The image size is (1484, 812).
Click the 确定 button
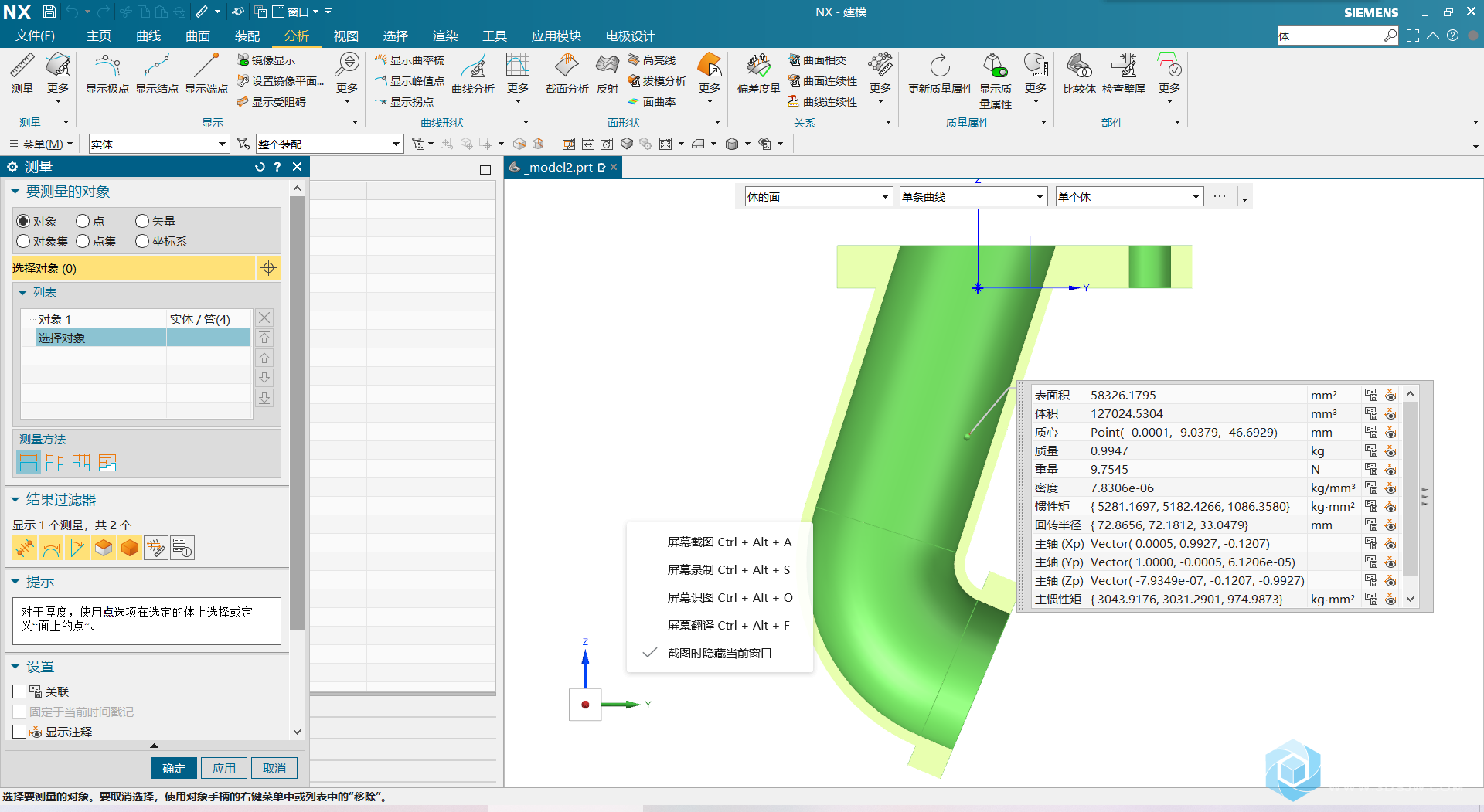(x=174, y=768)
